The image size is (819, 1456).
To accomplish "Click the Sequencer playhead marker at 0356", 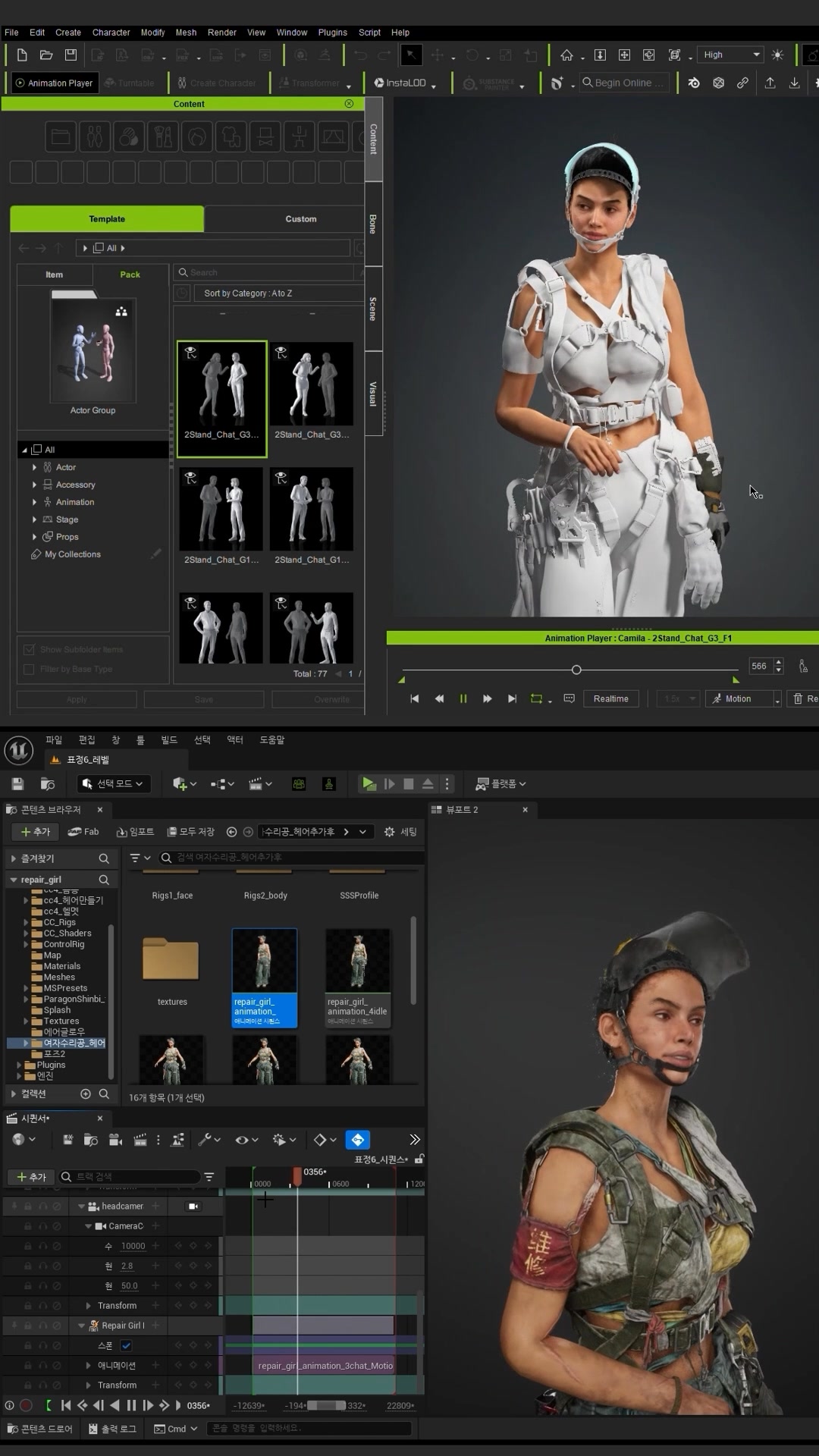I will coord(297,1175).
